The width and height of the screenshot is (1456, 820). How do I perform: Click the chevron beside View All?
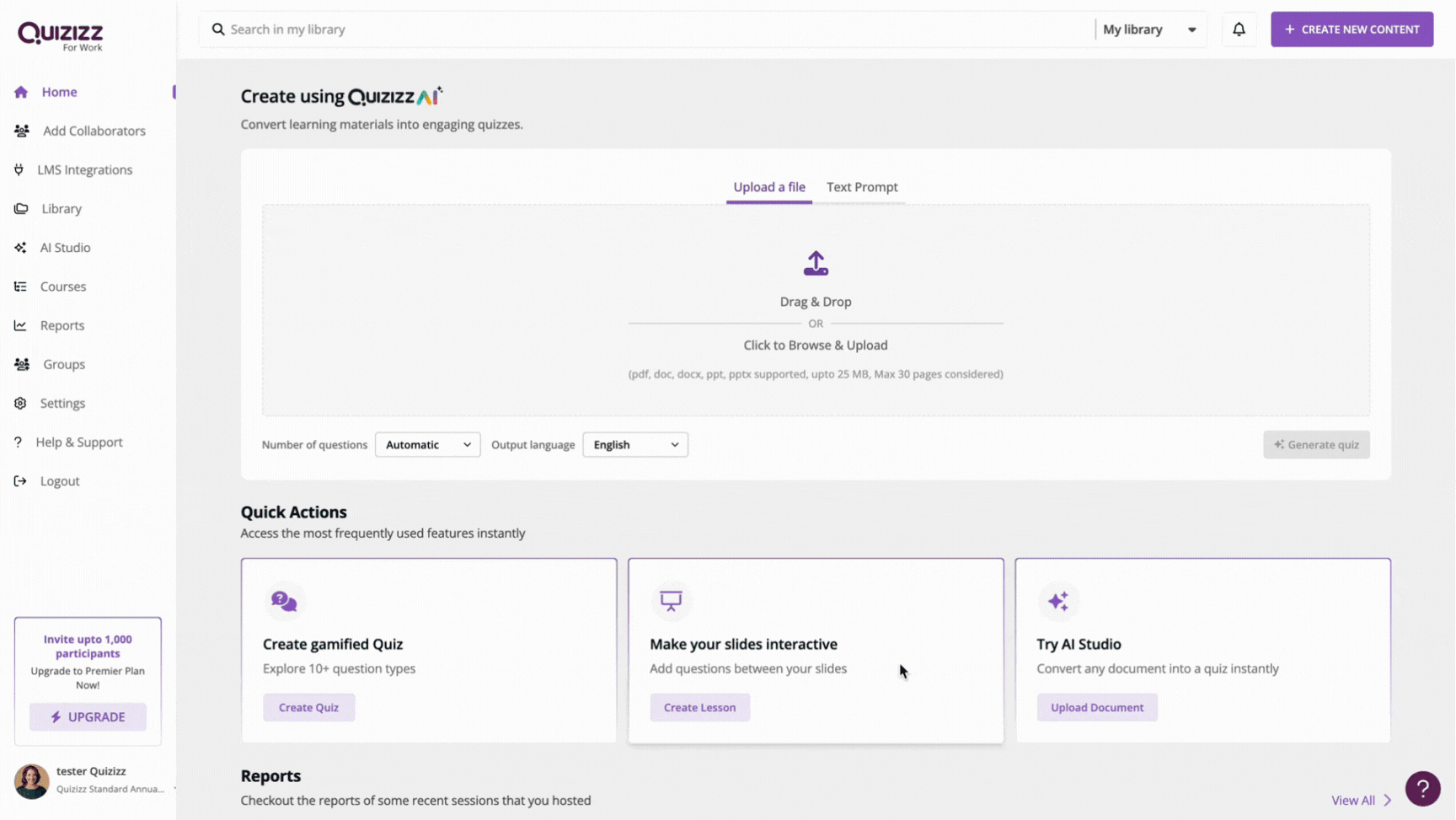tap(1387, 801)
